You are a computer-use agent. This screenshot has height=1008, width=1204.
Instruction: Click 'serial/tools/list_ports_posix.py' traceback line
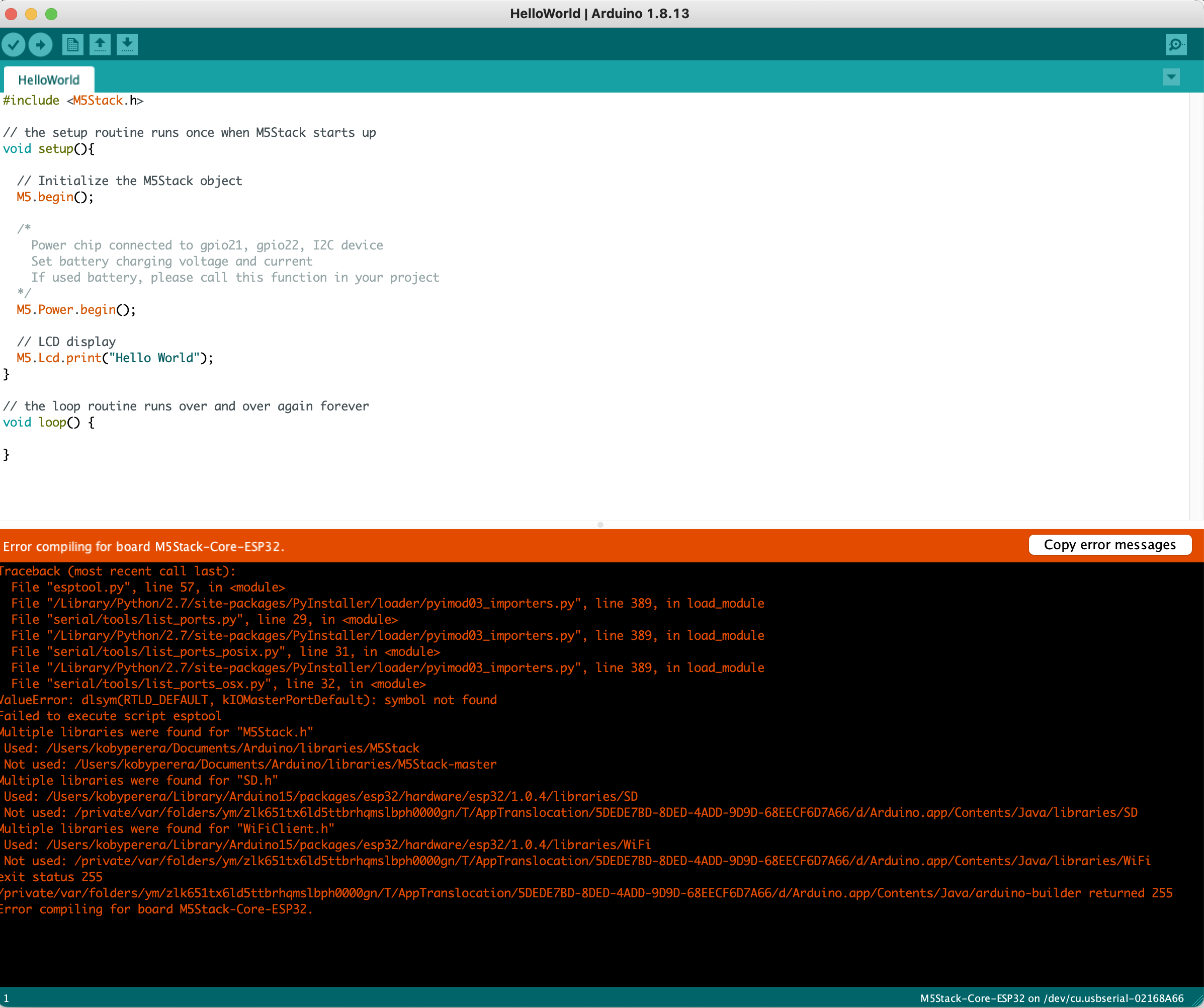225,651
